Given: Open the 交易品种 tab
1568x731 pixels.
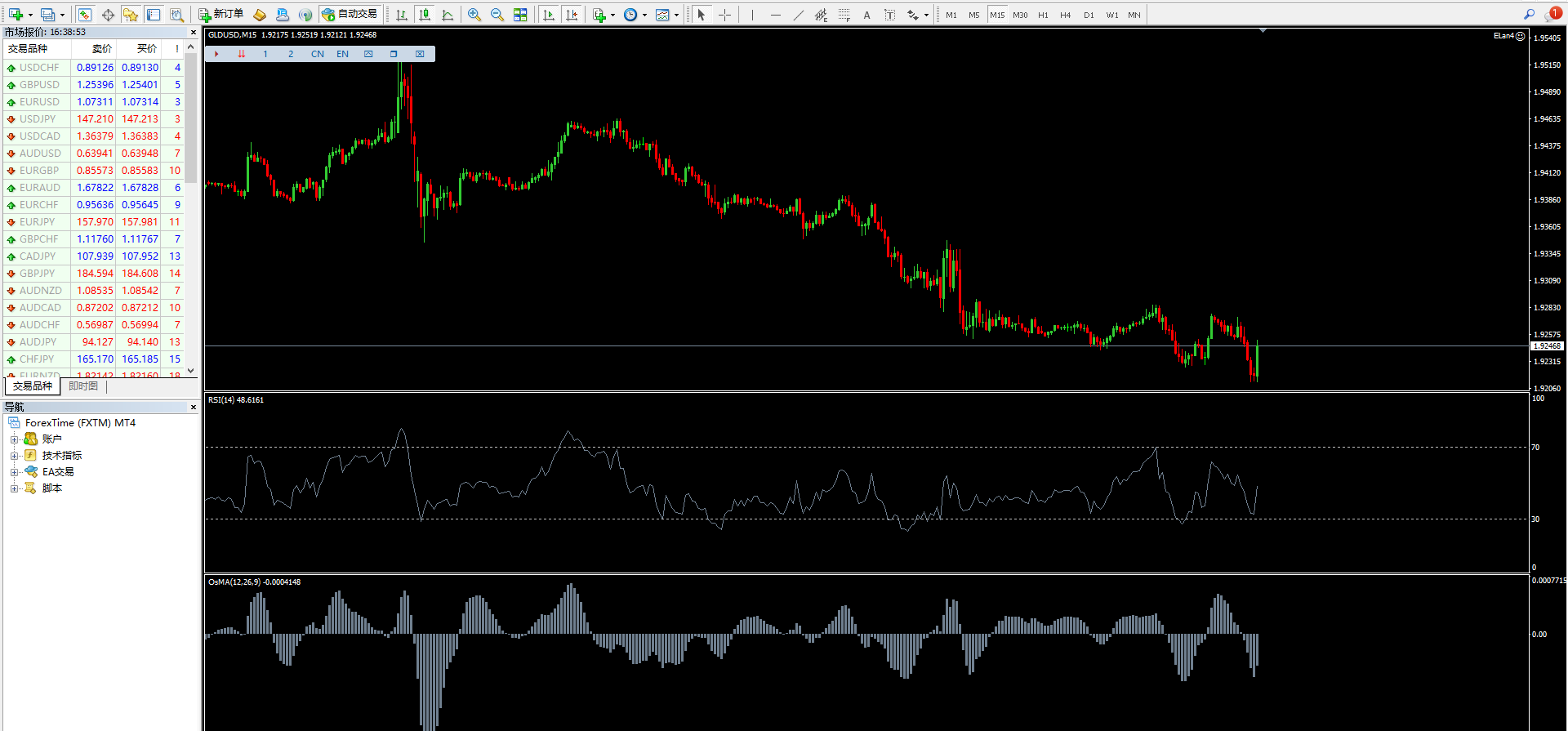Looking at the screenshot, I should click(x=33, y=386).
